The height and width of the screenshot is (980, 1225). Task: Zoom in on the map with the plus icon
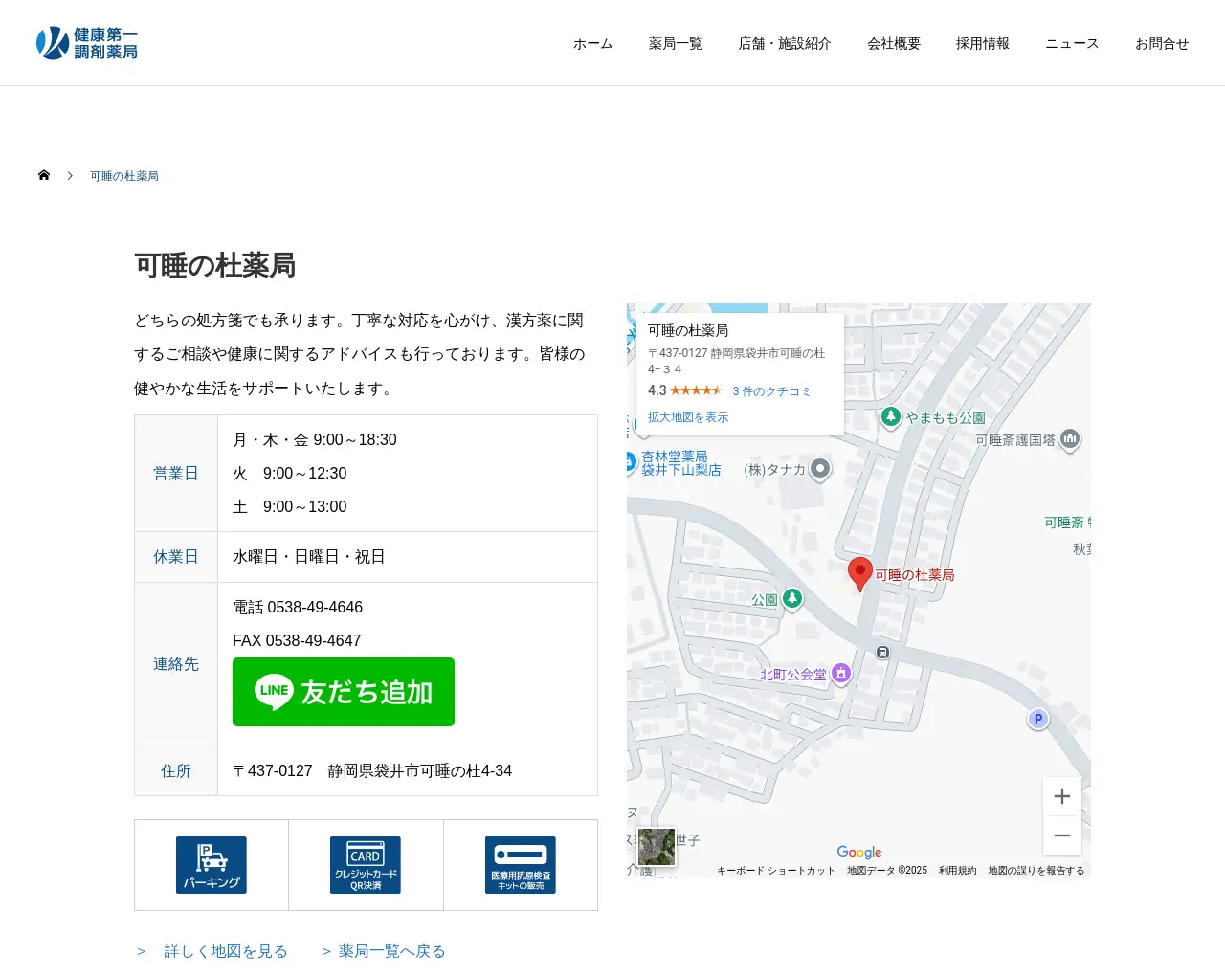[x=1062, y=795]
